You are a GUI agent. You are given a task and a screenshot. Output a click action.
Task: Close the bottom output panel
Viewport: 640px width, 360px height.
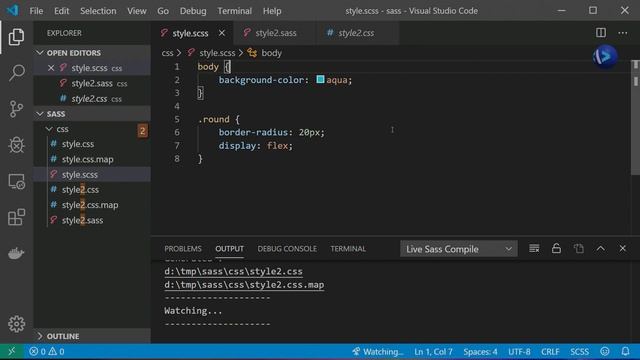point(622,249)
